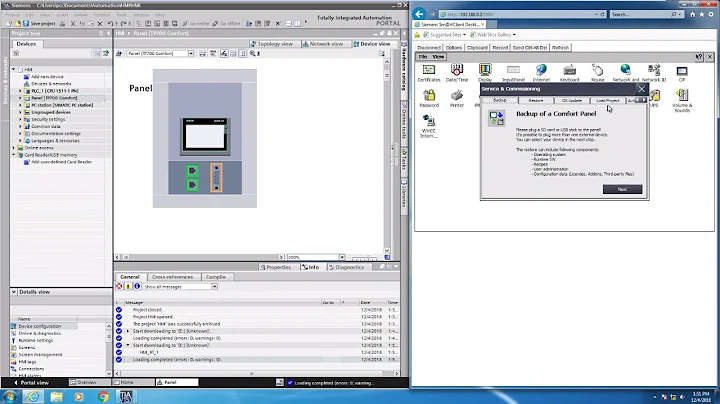This screenshot has width=720, height=404.
Task: Select Device configuration in Details view
Action: point(39,326)
